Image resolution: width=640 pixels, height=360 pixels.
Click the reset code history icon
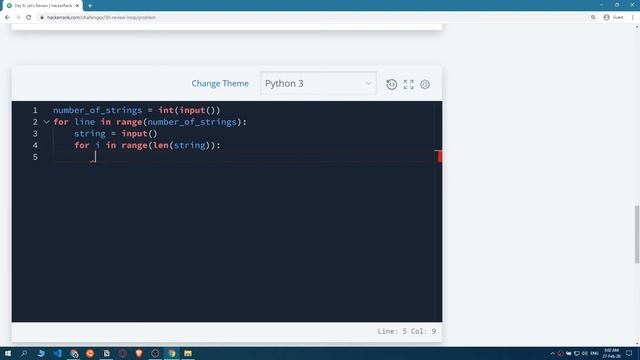tap(391, 84)
